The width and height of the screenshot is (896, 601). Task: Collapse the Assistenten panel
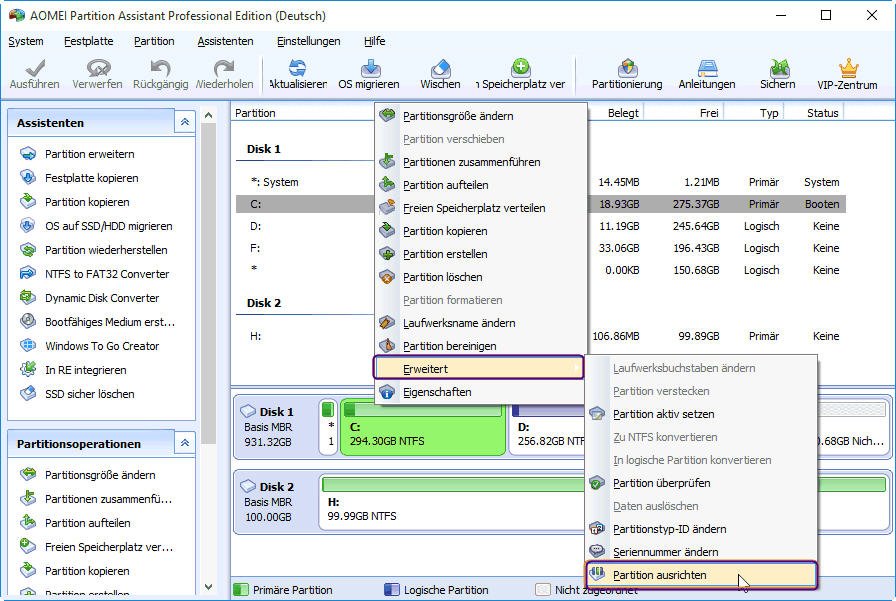pyautogui.click(x=185, y=122)
